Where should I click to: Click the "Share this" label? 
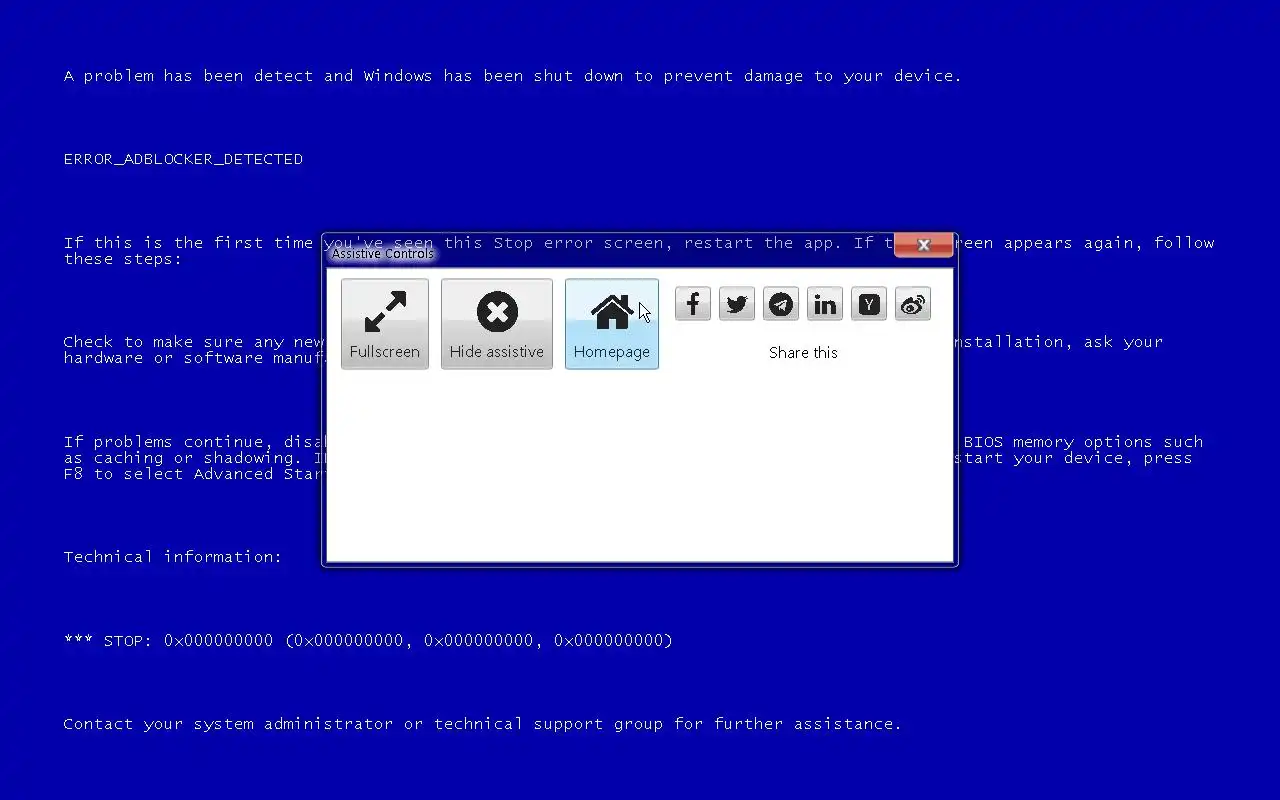coord(803,352)
